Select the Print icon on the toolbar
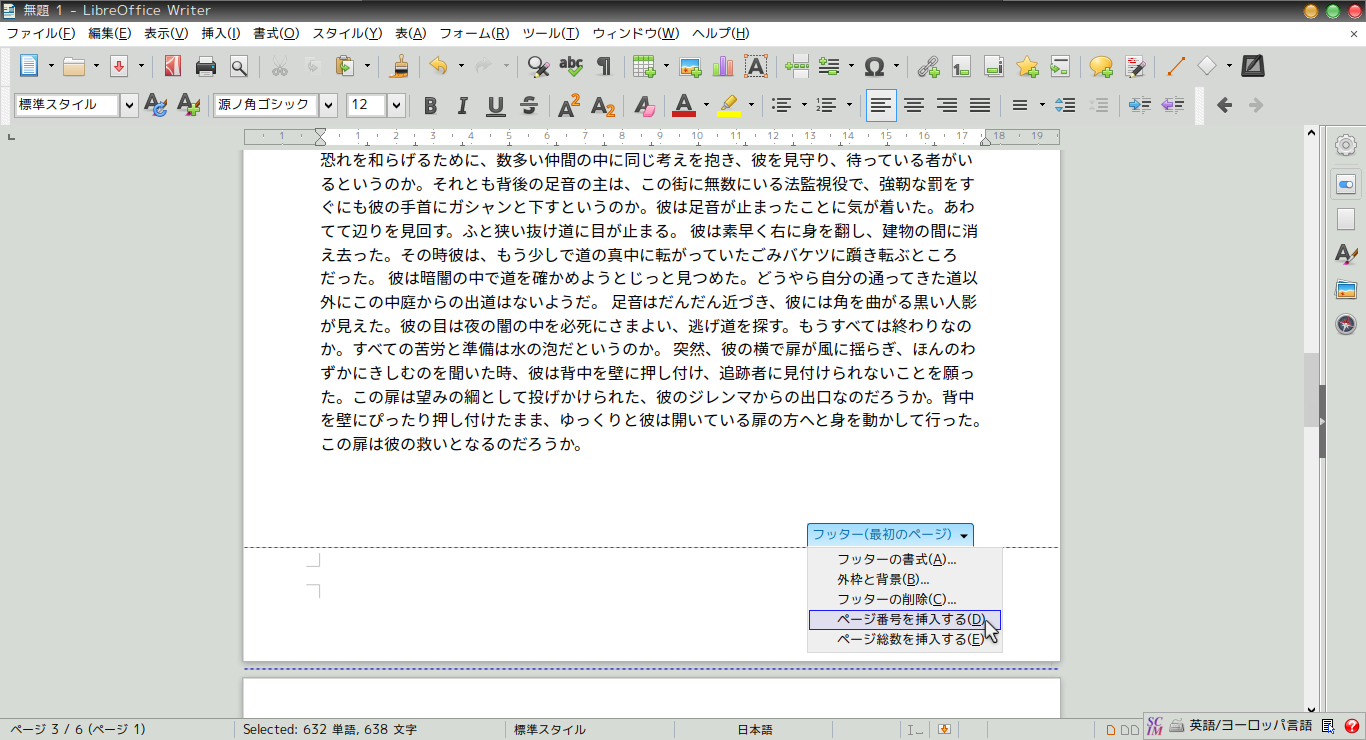 207,66
